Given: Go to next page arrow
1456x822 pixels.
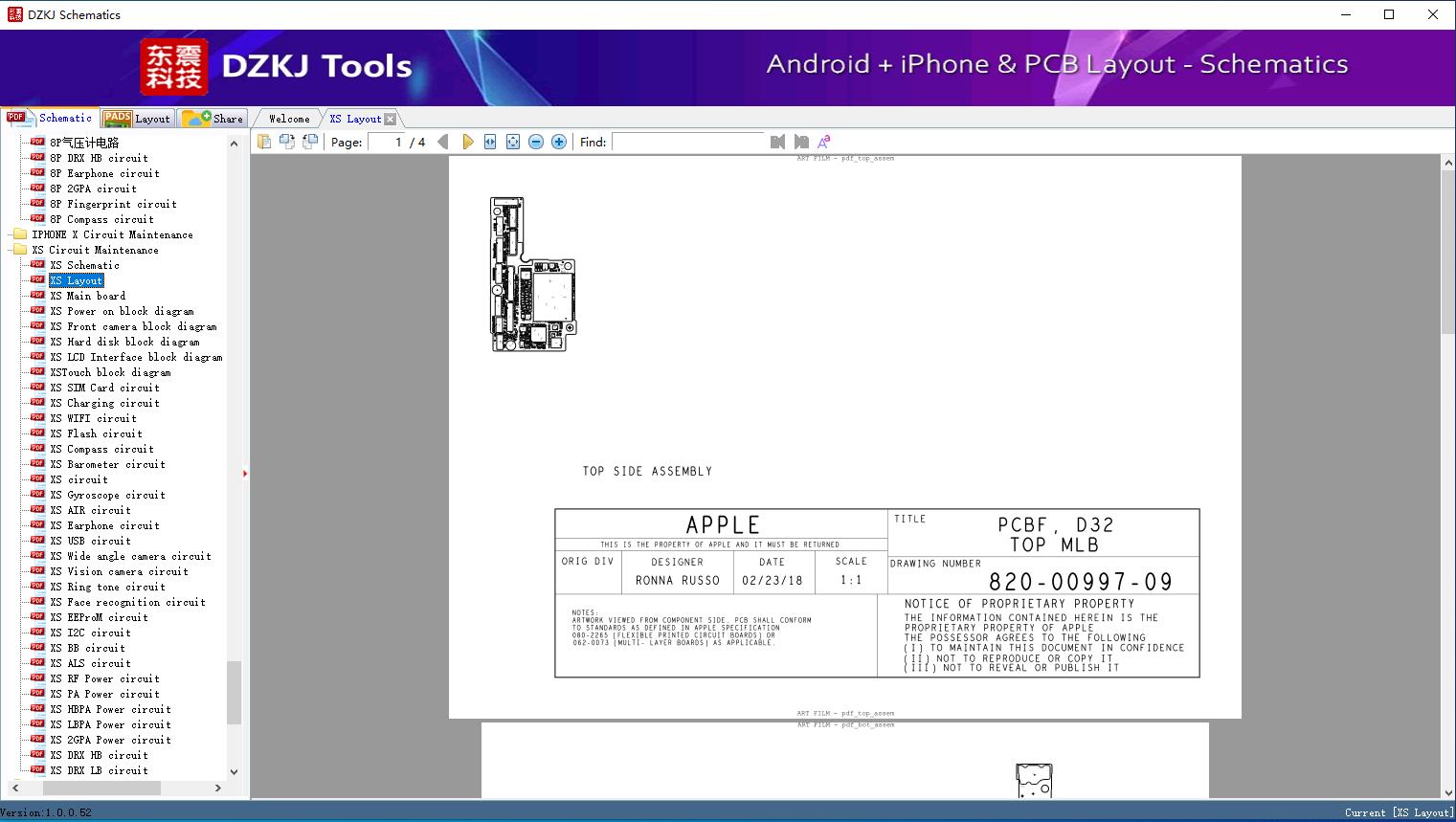Looking at the screenshot, I should pyautogui.click(x=467, y=142).
